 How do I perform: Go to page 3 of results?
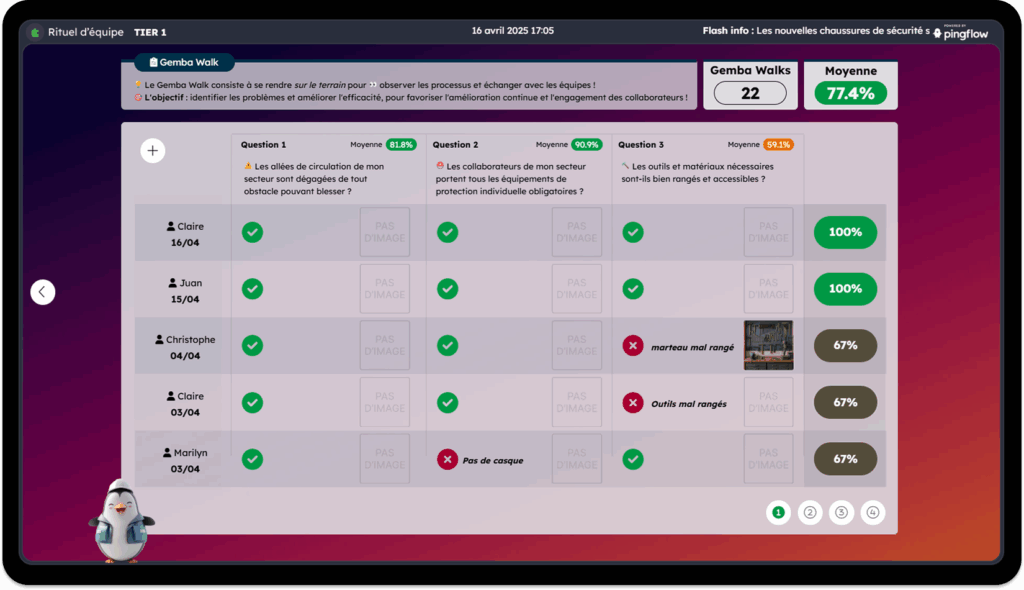(x=841, y=513)
